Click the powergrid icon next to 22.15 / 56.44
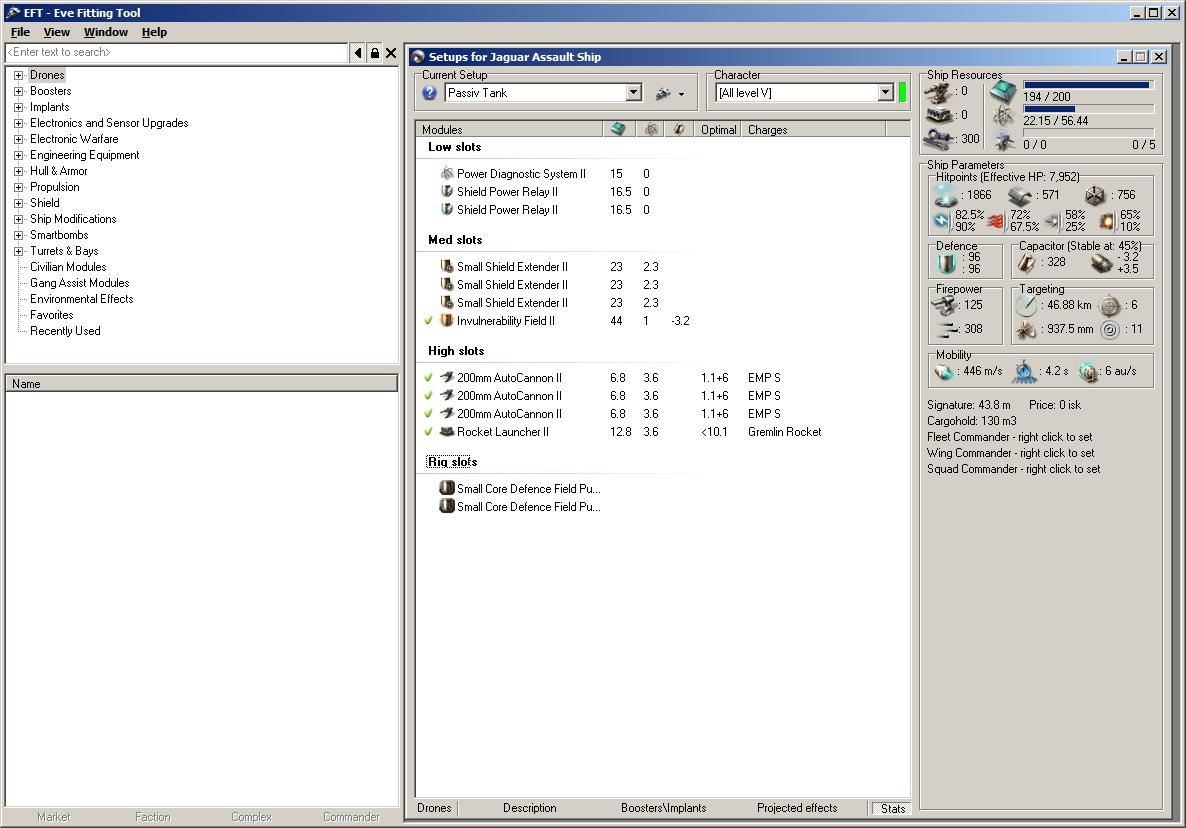1186x828 pixels. click(1004, 117)
